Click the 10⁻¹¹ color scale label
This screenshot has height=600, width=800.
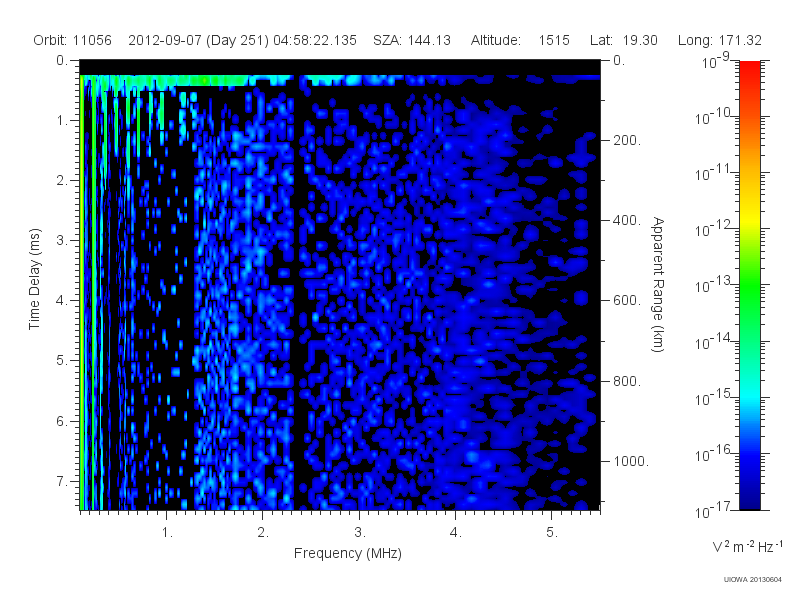click(714, 172)
